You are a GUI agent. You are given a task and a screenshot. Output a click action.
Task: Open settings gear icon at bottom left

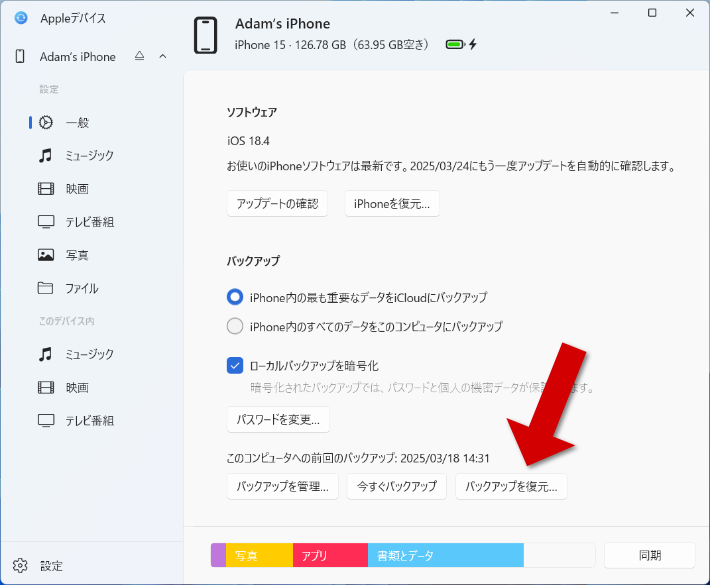click(20, 566)
